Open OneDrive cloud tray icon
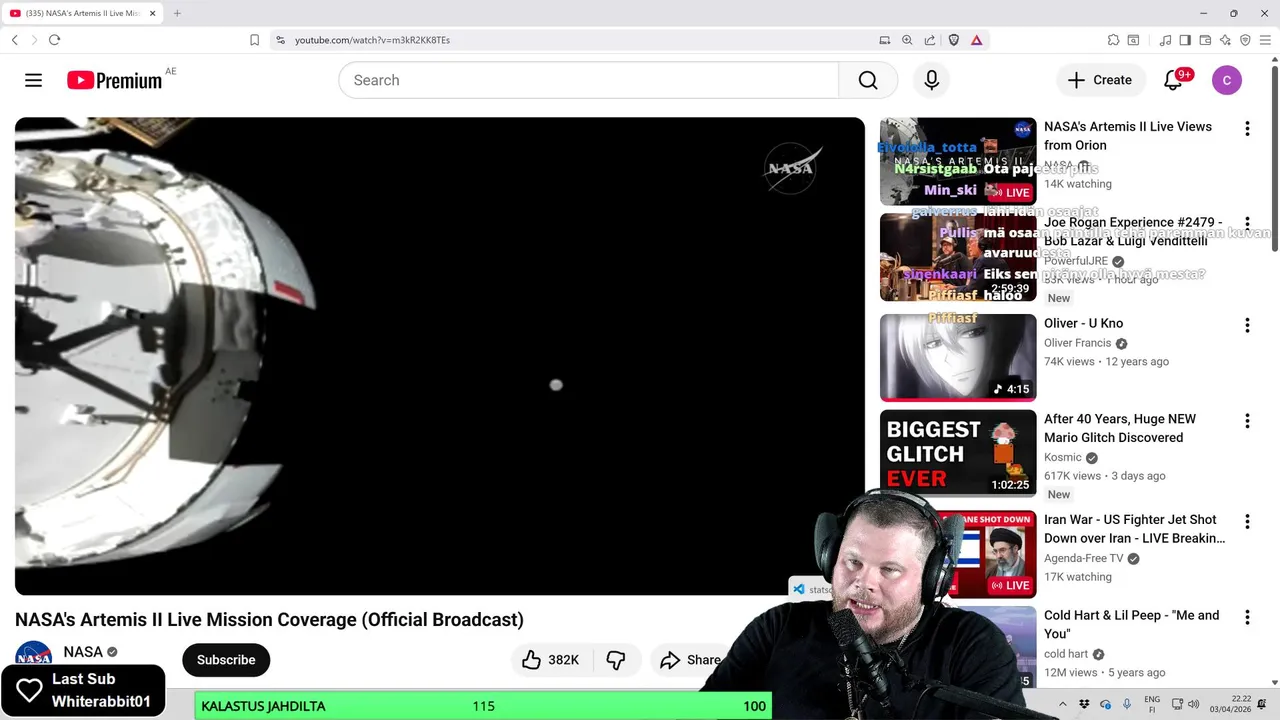The height and width of the screenshot is (720, 1280). tap(1106, 704)
